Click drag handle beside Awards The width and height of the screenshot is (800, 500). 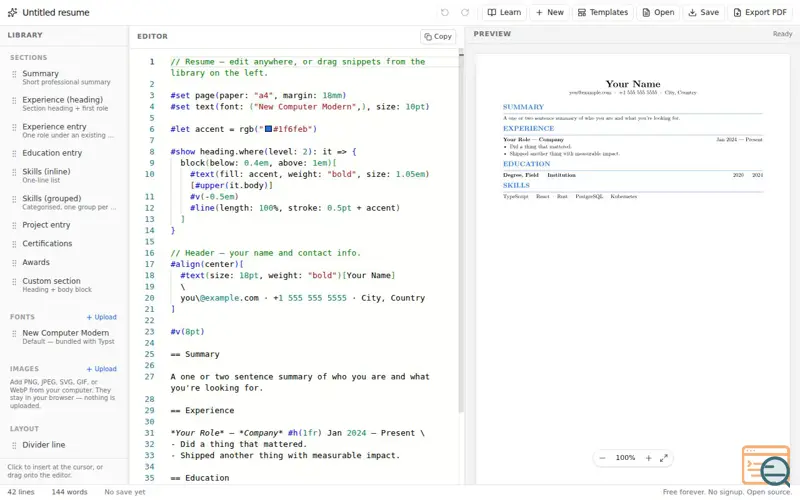pos(14,263)
